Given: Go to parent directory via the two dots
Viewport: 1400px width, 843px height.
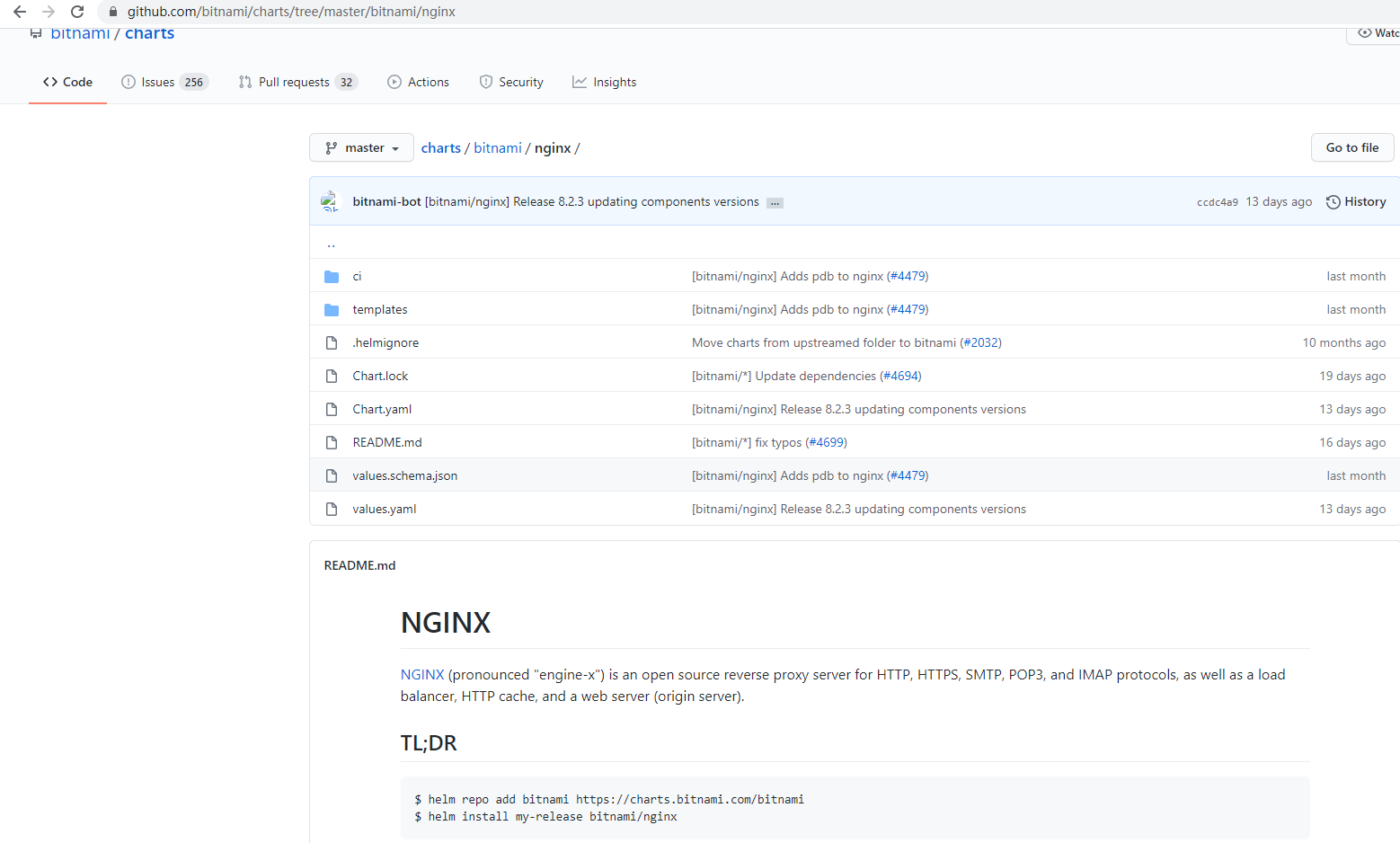Looking at the screenshot, I should coord(332,244).
